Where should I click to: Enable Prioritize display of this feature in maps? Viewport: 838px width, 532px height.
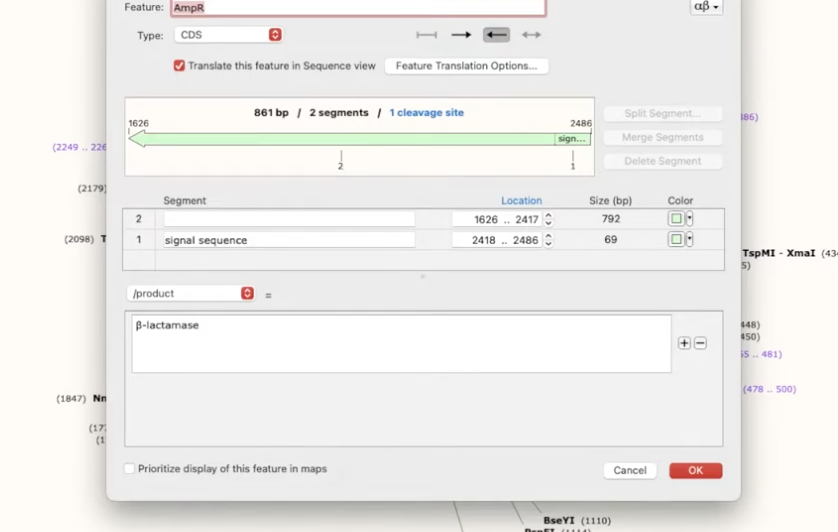point(129,468)
